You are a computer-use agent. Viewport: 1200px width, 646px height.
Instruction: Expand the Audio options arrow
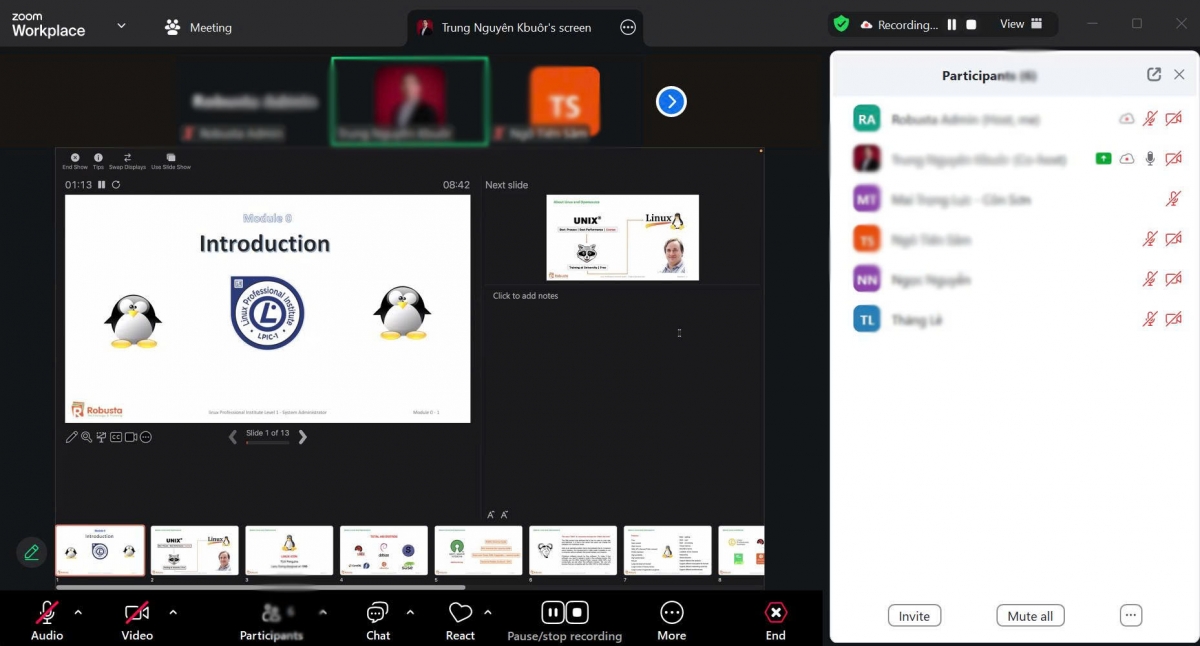tap(78, 612)
